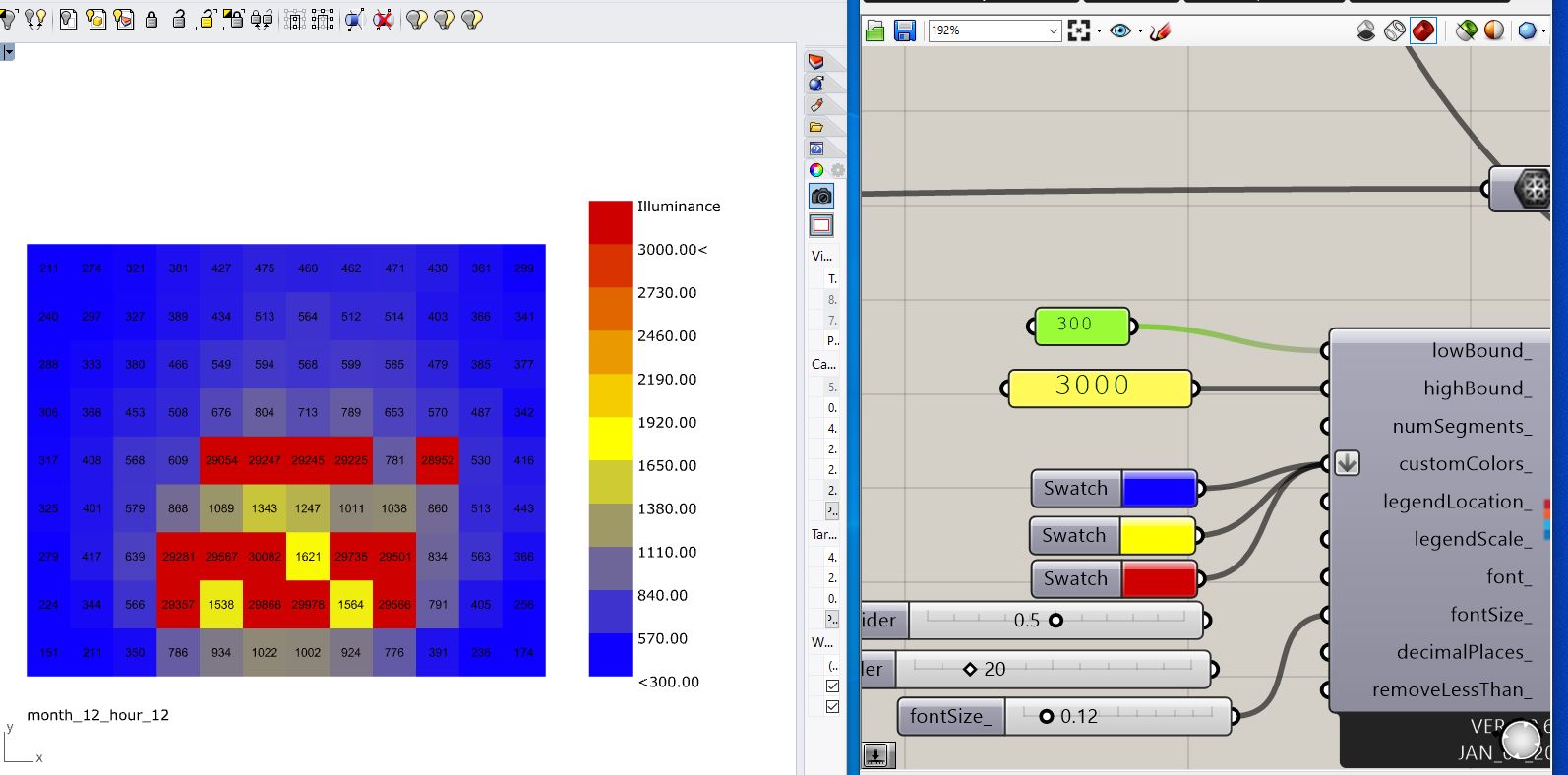This screenshot has width=1568, height=775.
Task: Open the yellow folder panel tab
Action: pyautogui.click(x=816, y=127)
